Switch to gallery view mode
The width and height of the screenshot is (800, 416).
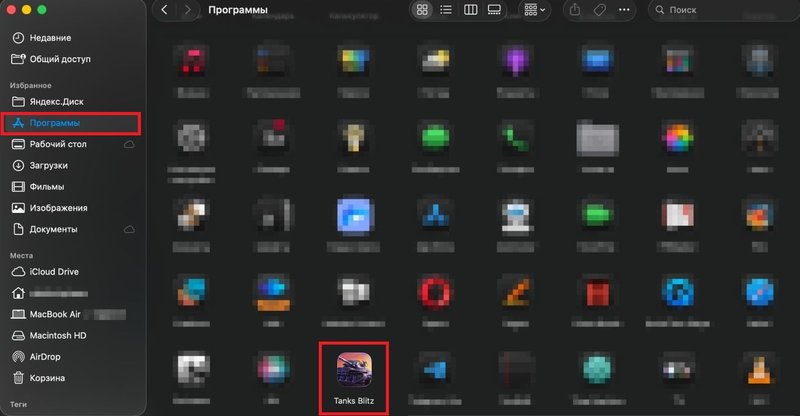tap(494, 10)
